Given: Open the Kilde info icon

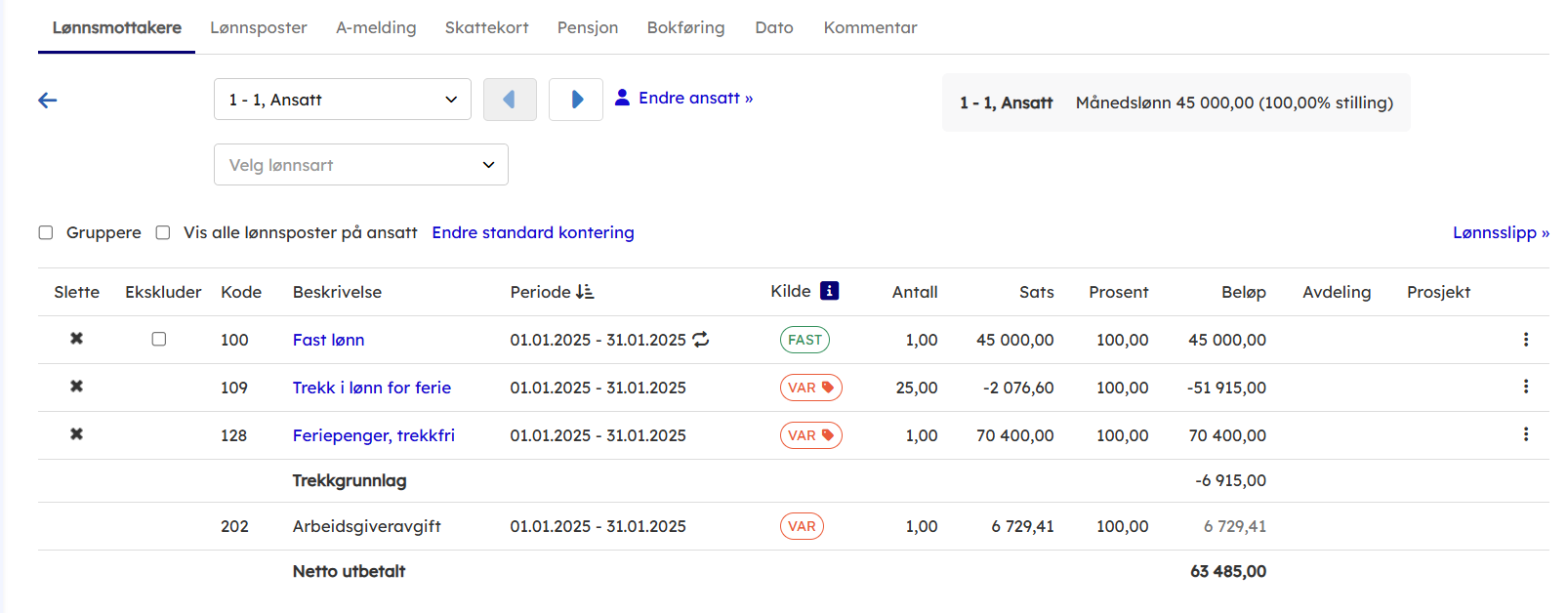Looking at the screenshot, I should click(x=829, y=291).
